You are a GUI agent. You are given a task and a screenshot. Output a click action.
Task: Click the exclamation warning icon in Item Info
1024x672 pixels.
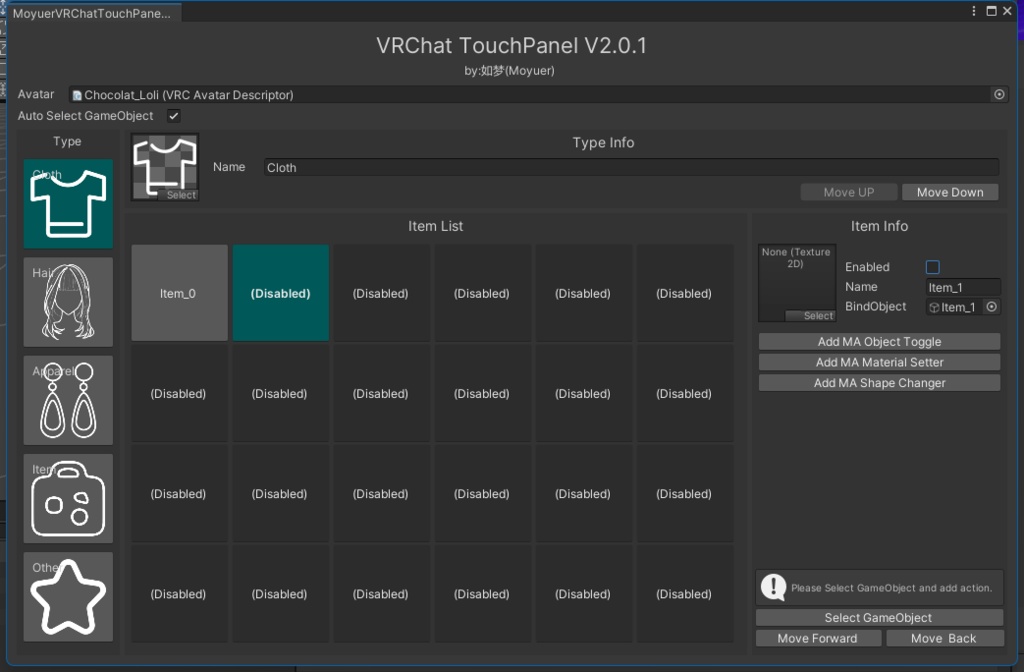[773, 587]
